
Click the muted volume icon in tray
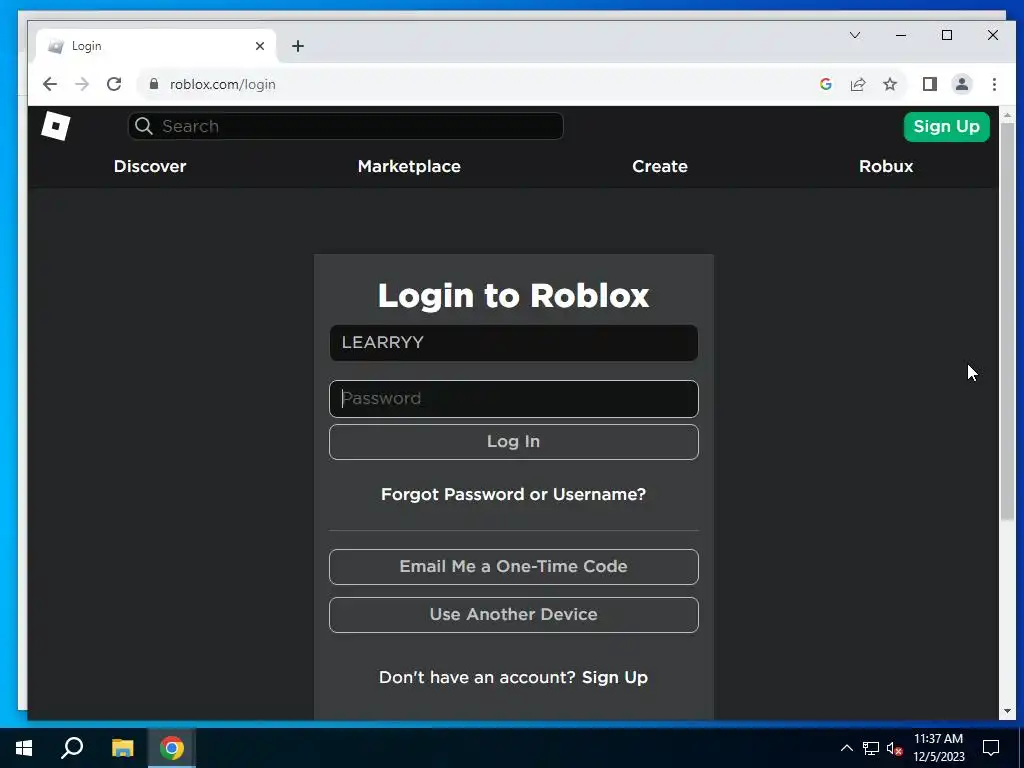click(894, 748)
